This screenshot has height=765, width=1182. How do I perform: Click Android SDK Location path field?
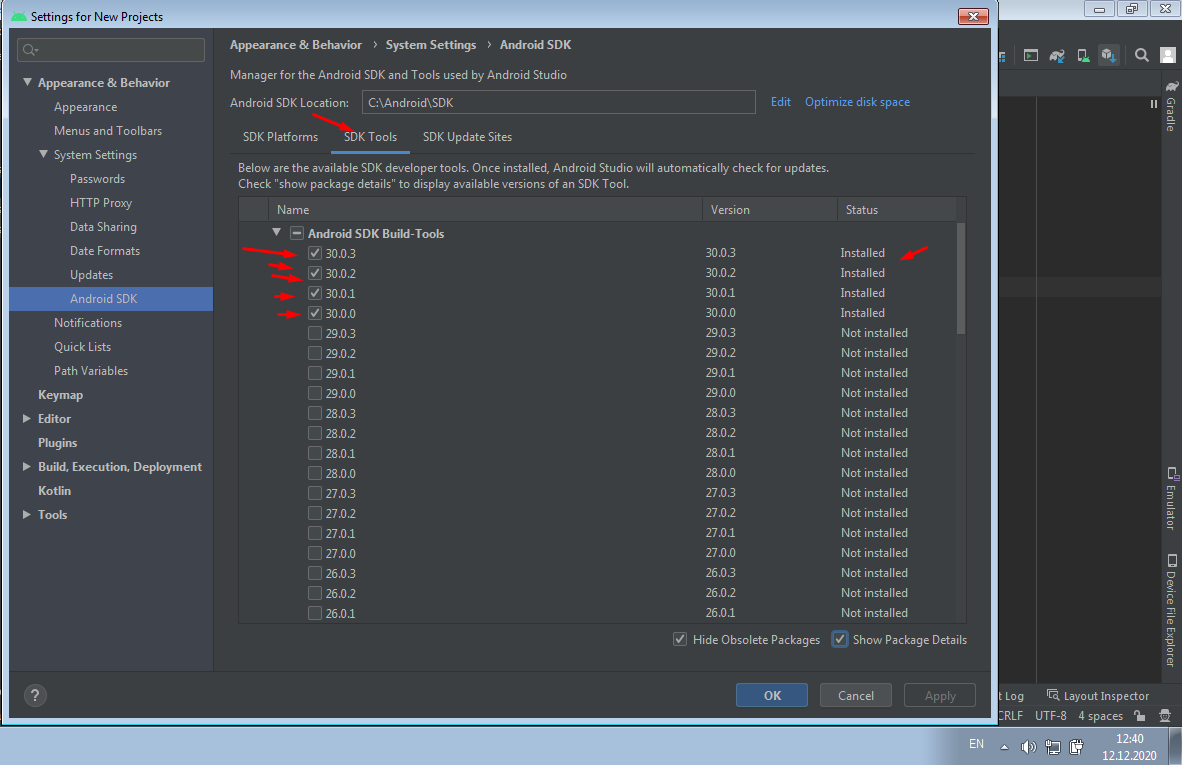click(559, 103)
